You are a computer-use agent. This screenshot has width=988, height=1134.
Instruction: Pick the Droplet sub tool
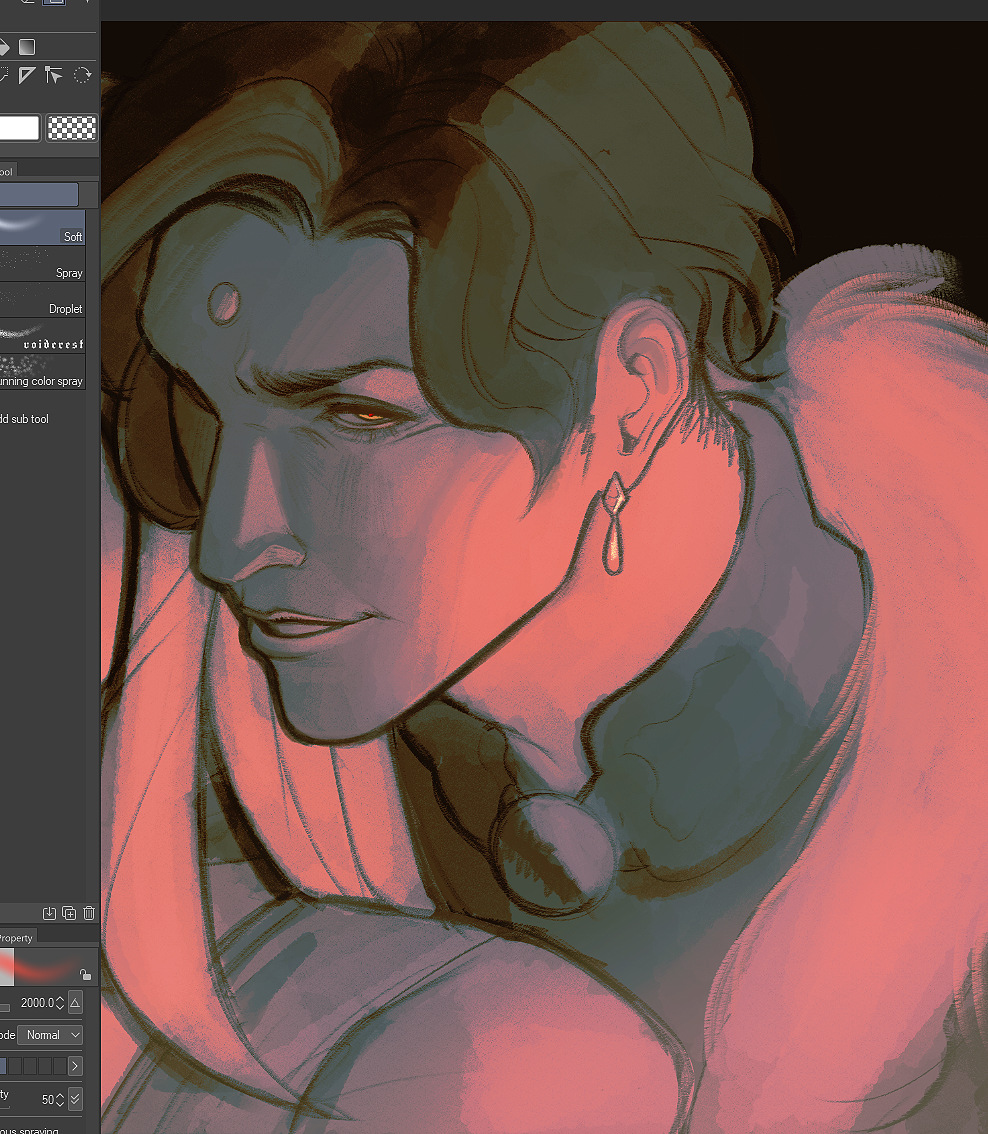pos(42,299)
